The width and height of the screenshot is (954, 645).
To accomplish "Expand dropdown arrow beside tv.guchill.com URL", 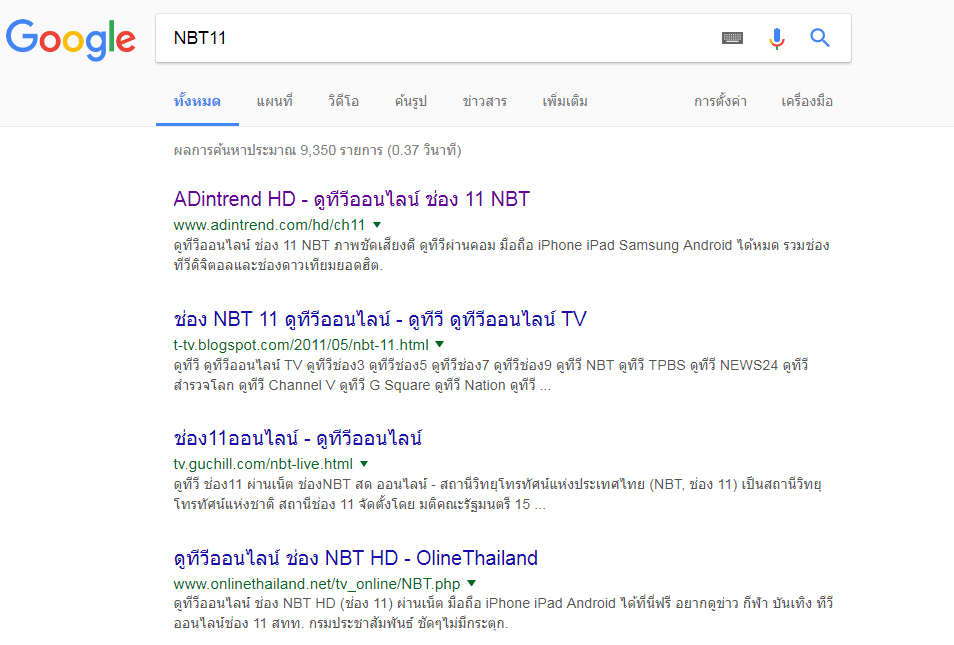I will [x=364, y=464].
